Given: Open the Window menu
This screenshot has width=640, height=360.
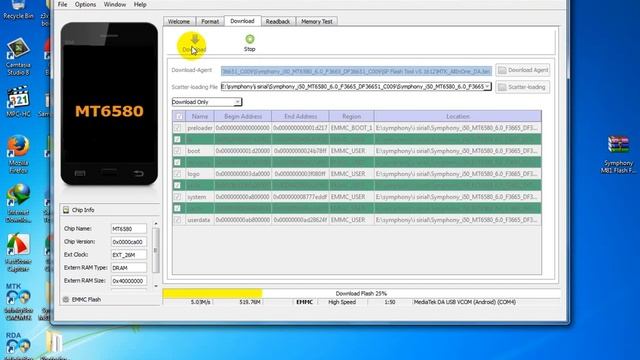Looking at the screenshot, I should (115, 4).
